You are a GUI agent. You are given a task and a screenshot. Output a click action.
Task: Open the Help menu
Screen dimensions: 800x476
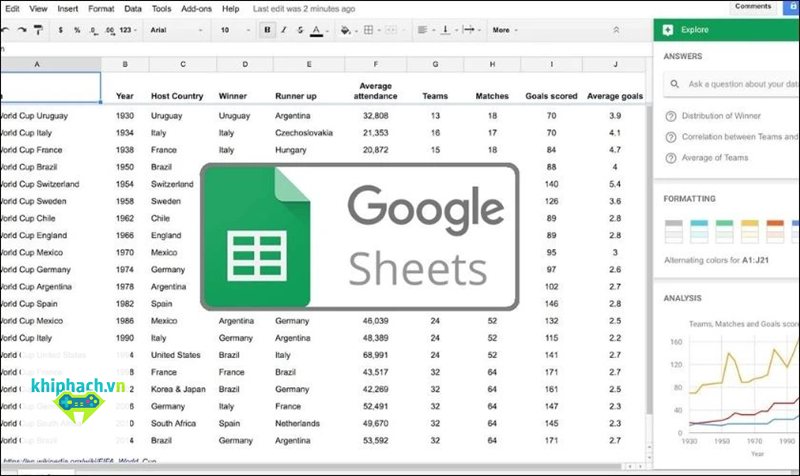231,9
